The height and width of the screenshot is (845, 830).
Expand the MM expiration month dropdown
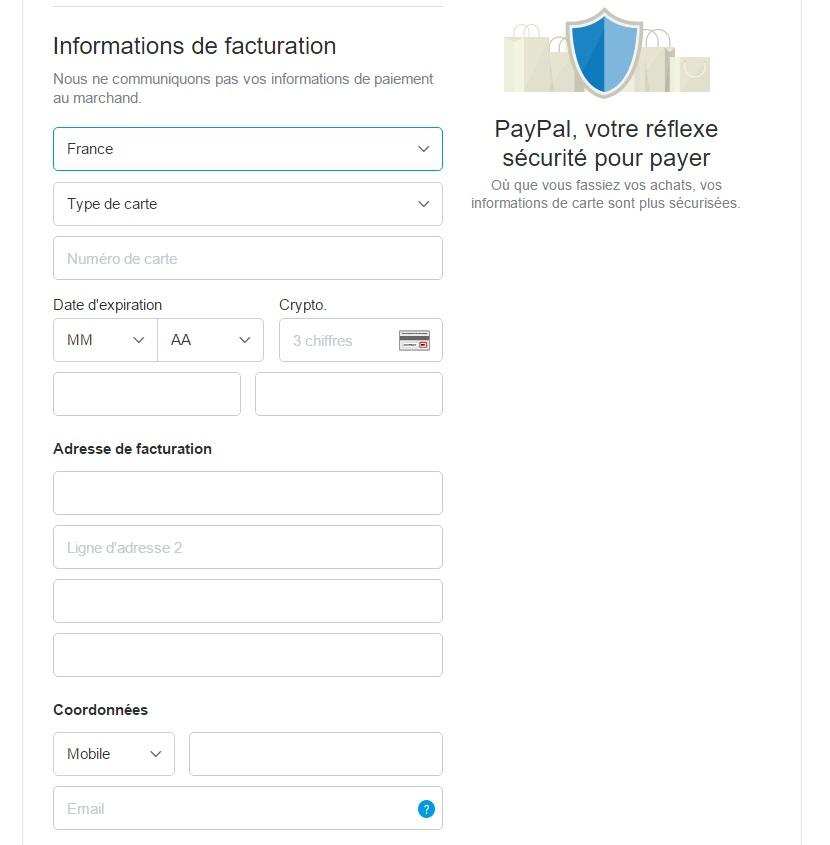(103, 340)
